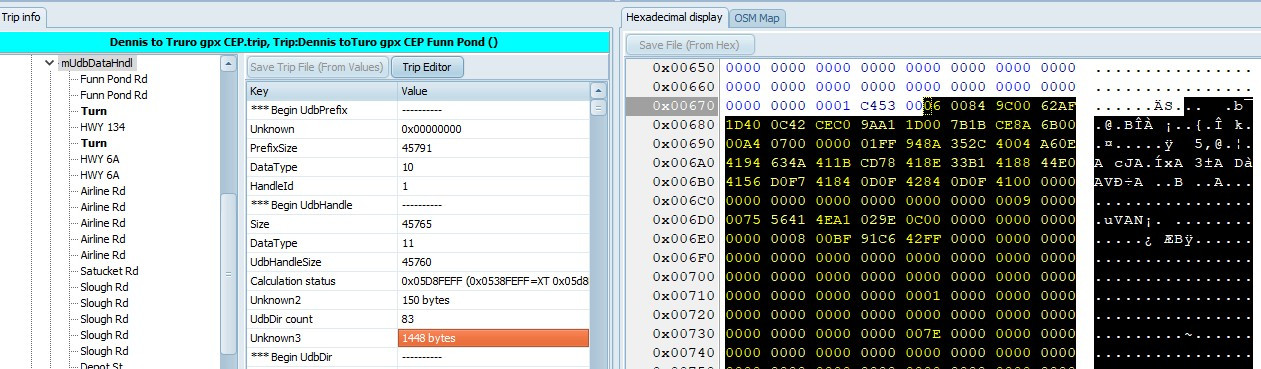Click Save Trip File (From Values) button
This screenshot has width=1261, height=369.
click(x=317, y=68)
